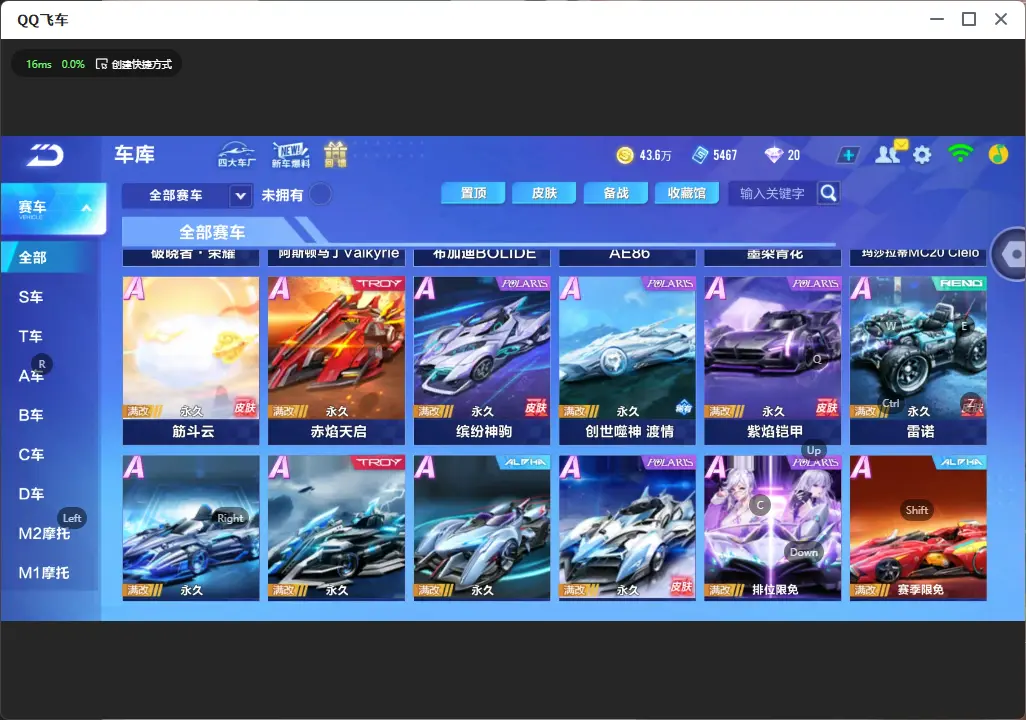1026x720 pixels.
Task: Collapse the 赛车 sidebar section
Action: [86, 208]
